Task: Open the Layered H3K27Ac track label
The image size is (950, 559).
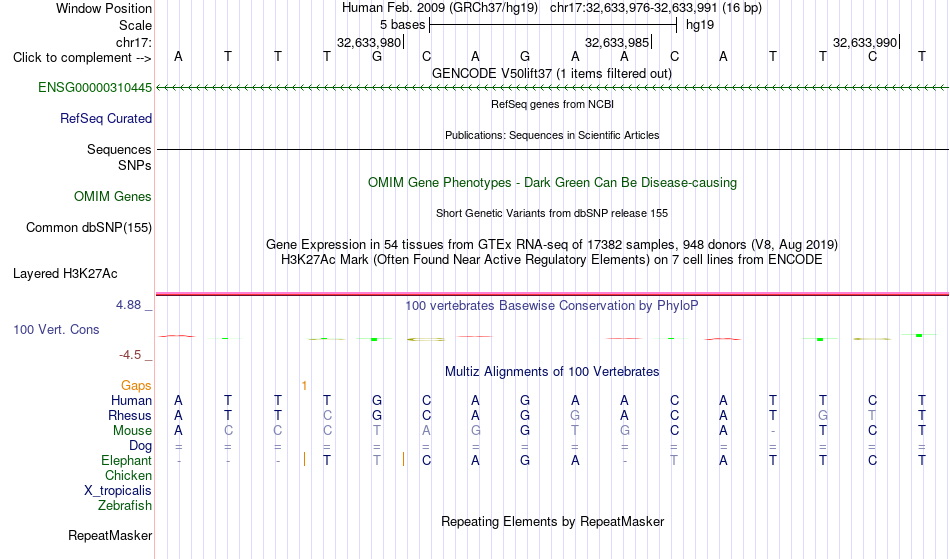Action: pos(65,274)
